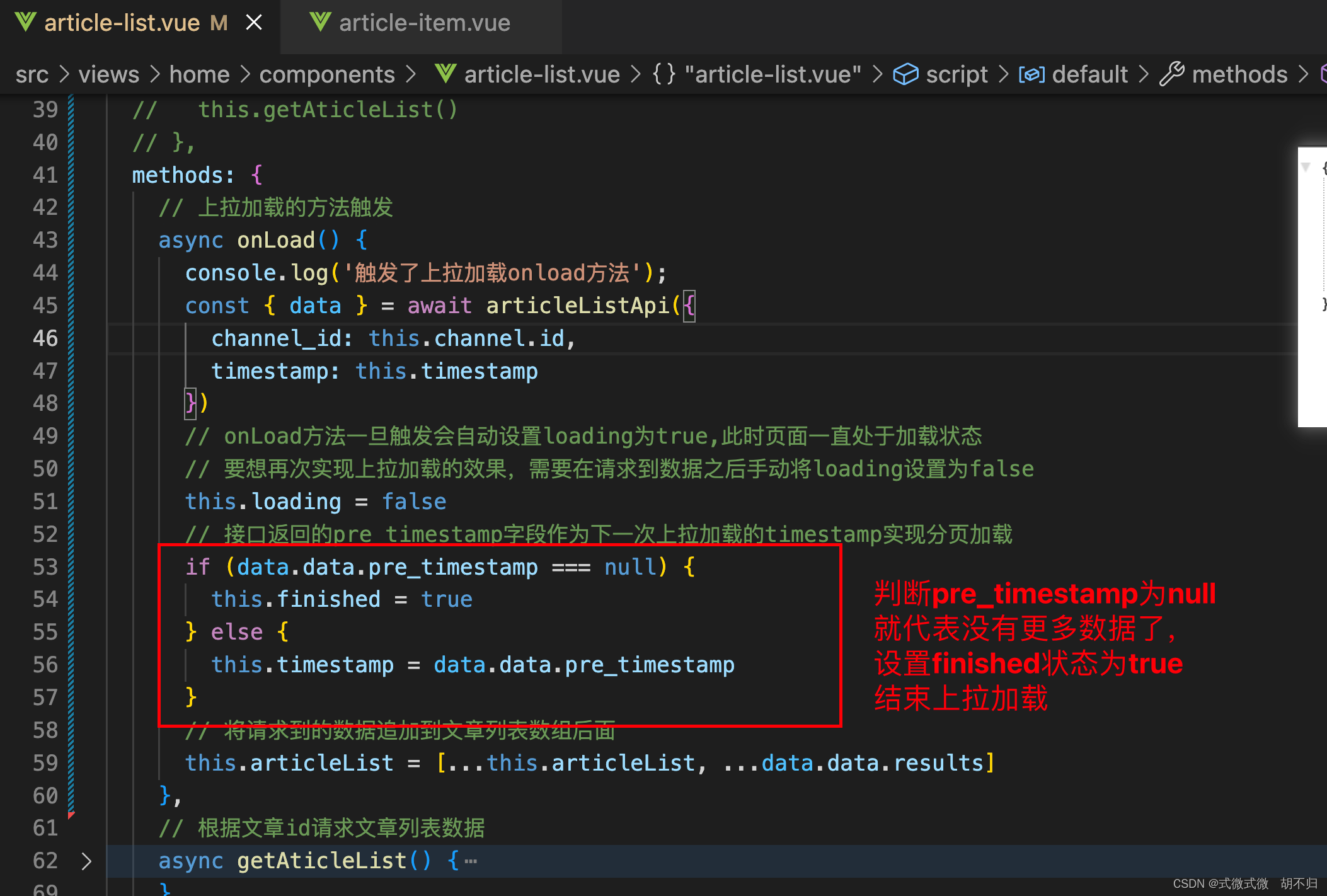Close the article-list.vue tab
The height and width of the screenshot is (896, 1327).
click(254, 23)
